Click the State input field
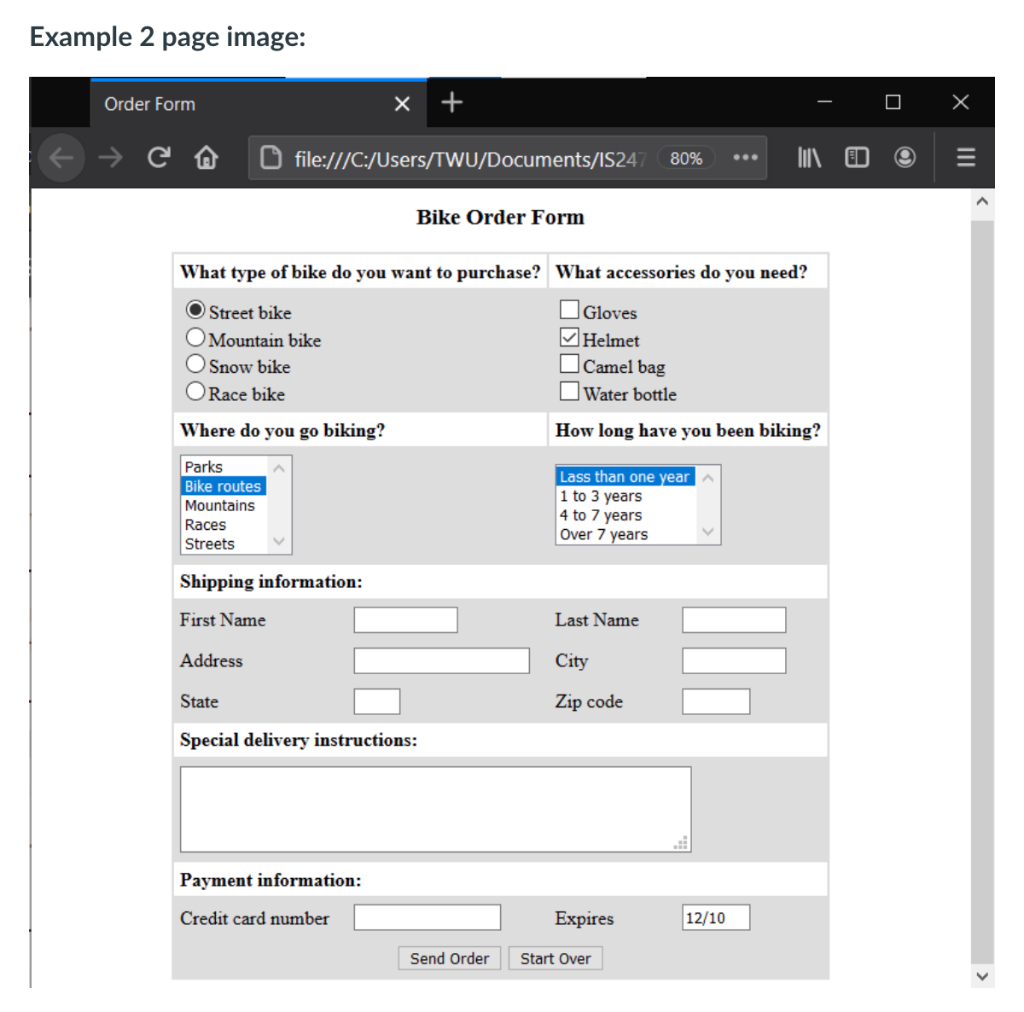 [377, 701]
